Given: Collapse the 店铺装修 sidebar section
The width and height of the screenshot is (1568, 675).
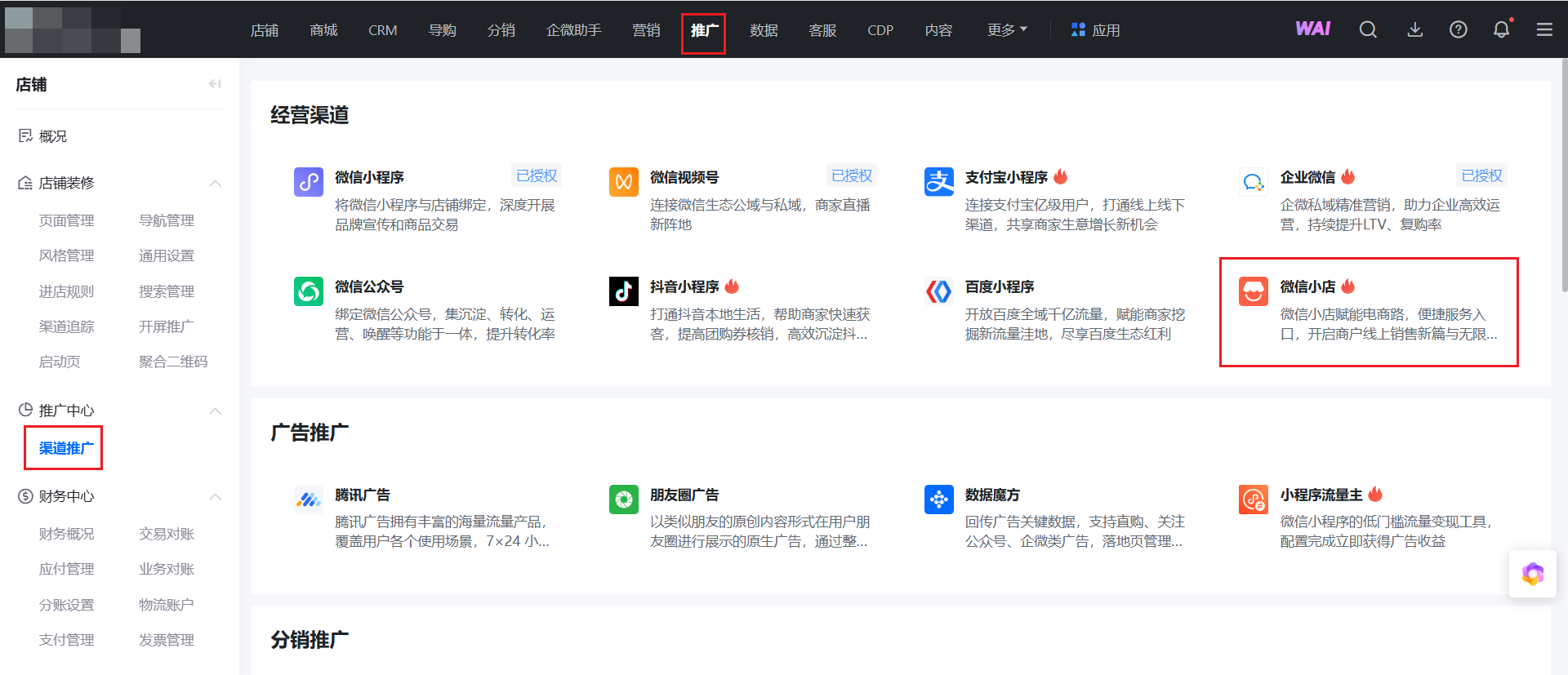Looking at the screenshot, I should 216,183.
